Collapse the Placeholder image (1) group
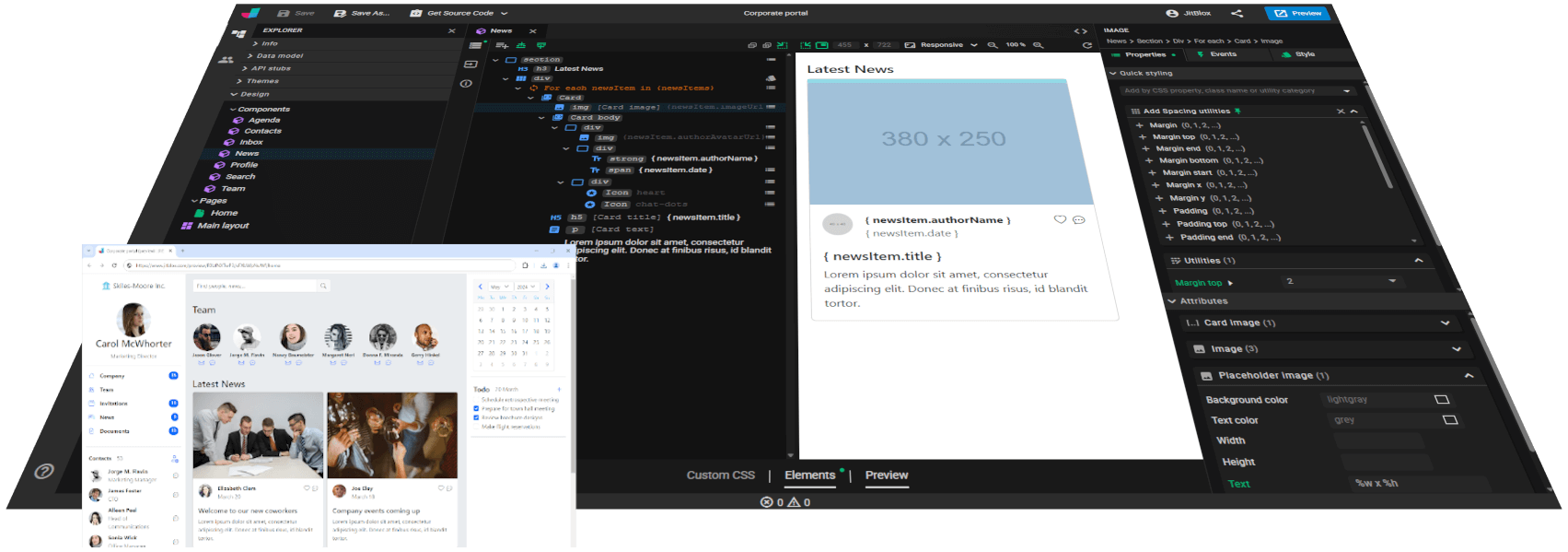Viewport: 1568px width, 552px height. coord(1469,376)
